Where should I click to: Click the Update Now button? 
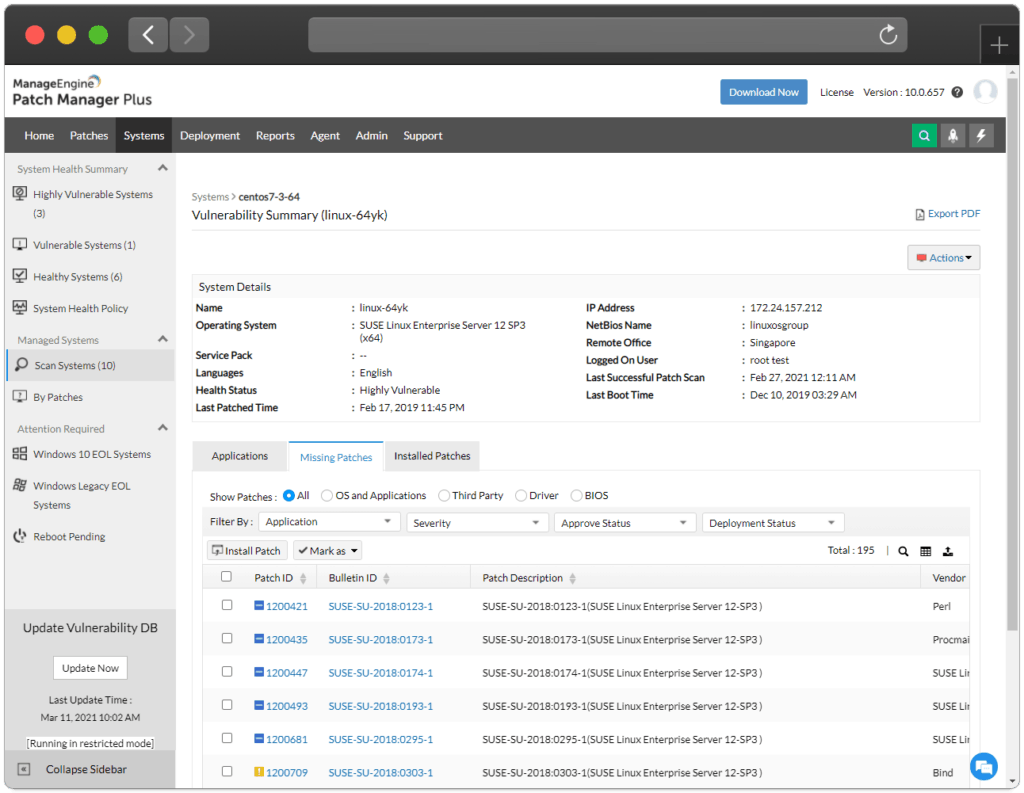[90, 668]
